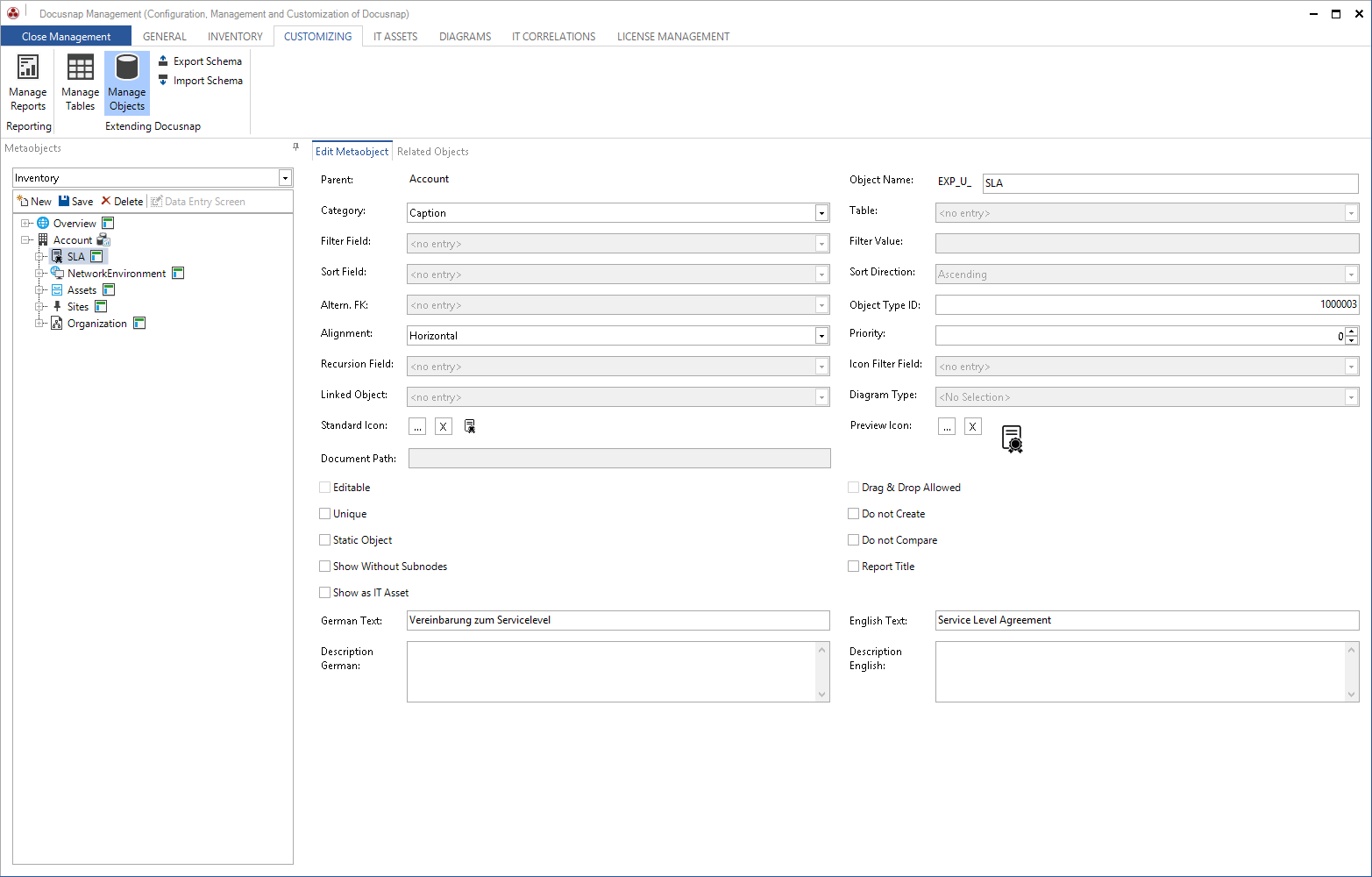1372x877 pixels.
Task: Browse for Standard Icon with ... button
Action: click(417, 426)
